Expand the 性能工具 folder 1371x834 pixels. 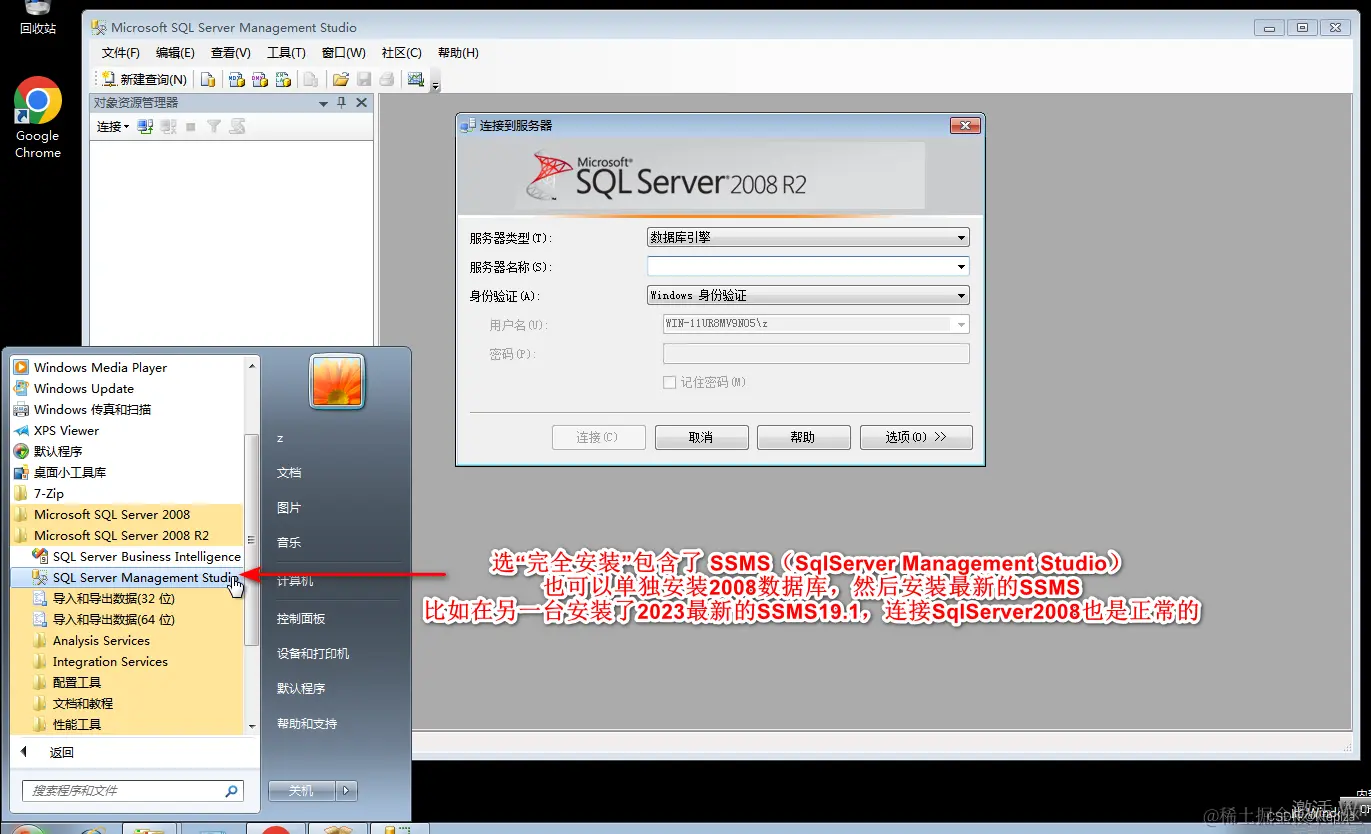pos(126,725)
